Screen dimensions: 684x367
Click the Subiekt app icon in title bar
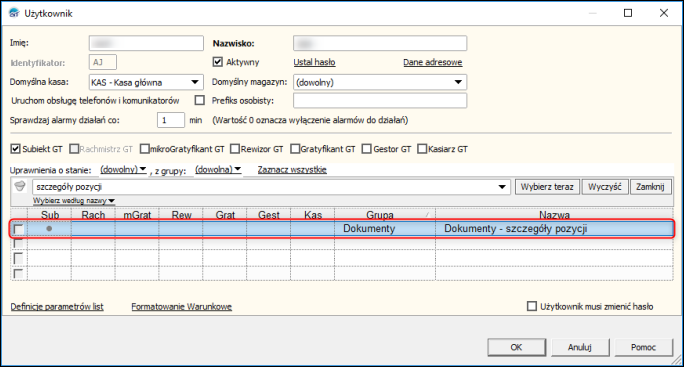[14, 13]
